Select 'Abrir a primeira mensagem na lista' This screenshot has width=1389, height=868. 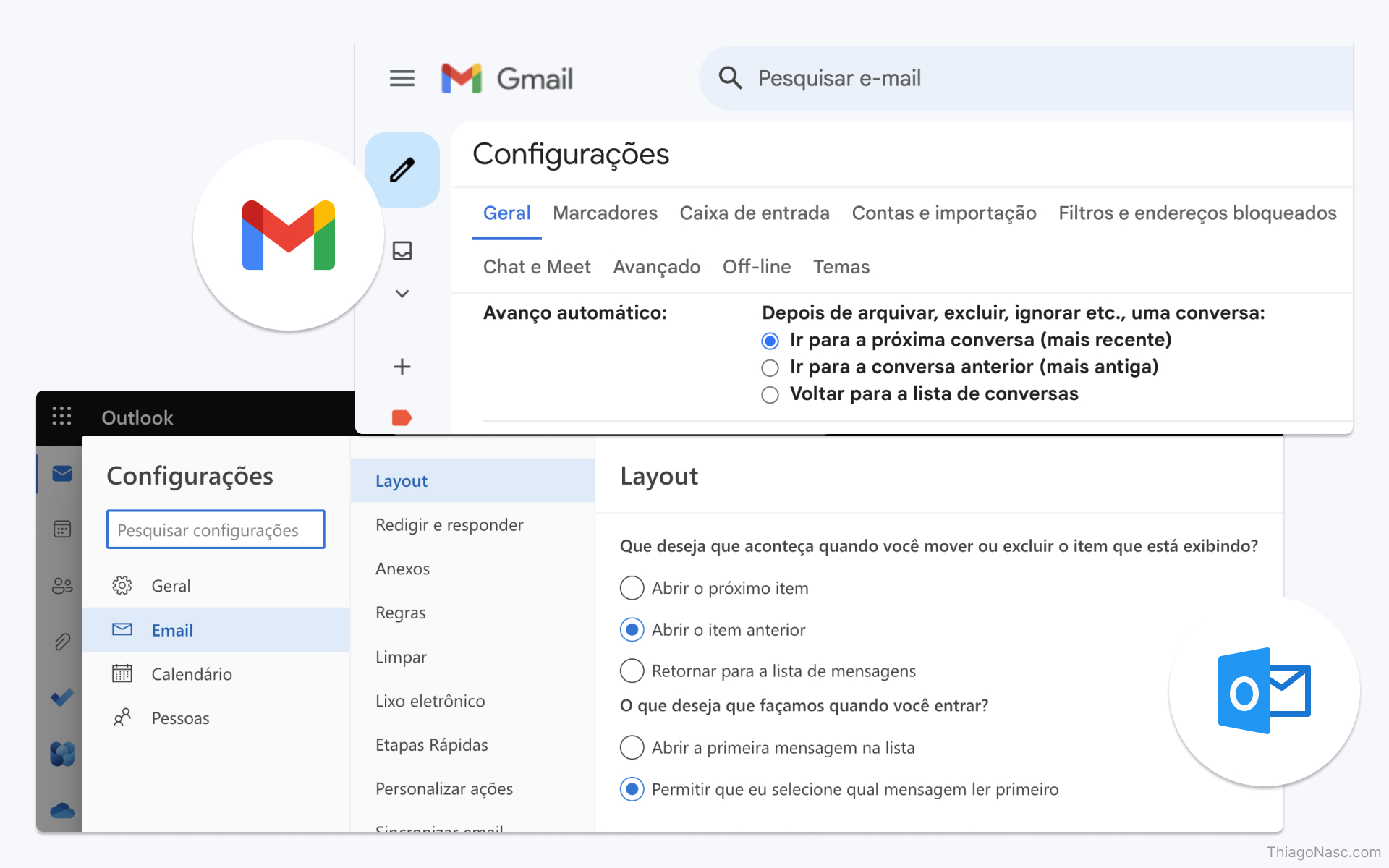pos(632,747)
